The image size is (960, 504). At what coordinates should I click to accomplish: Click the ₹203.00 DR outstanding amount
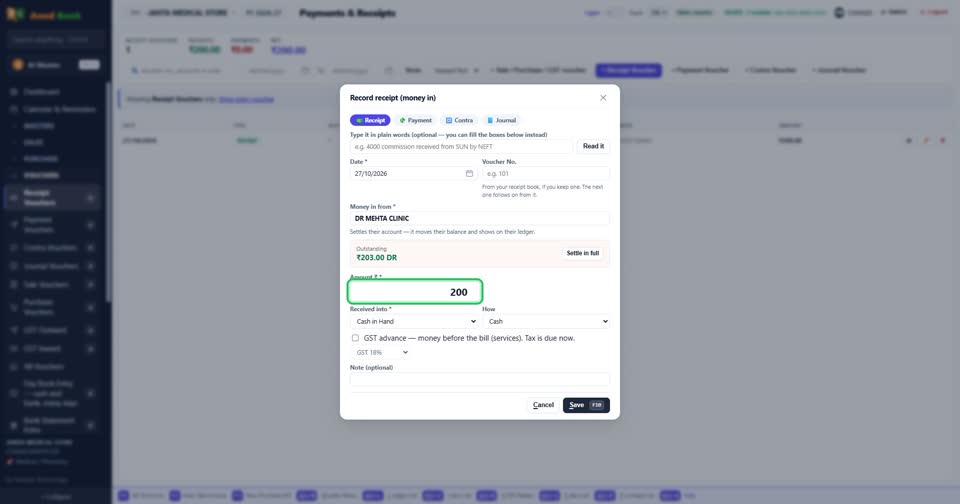click(x=377, y=258)
